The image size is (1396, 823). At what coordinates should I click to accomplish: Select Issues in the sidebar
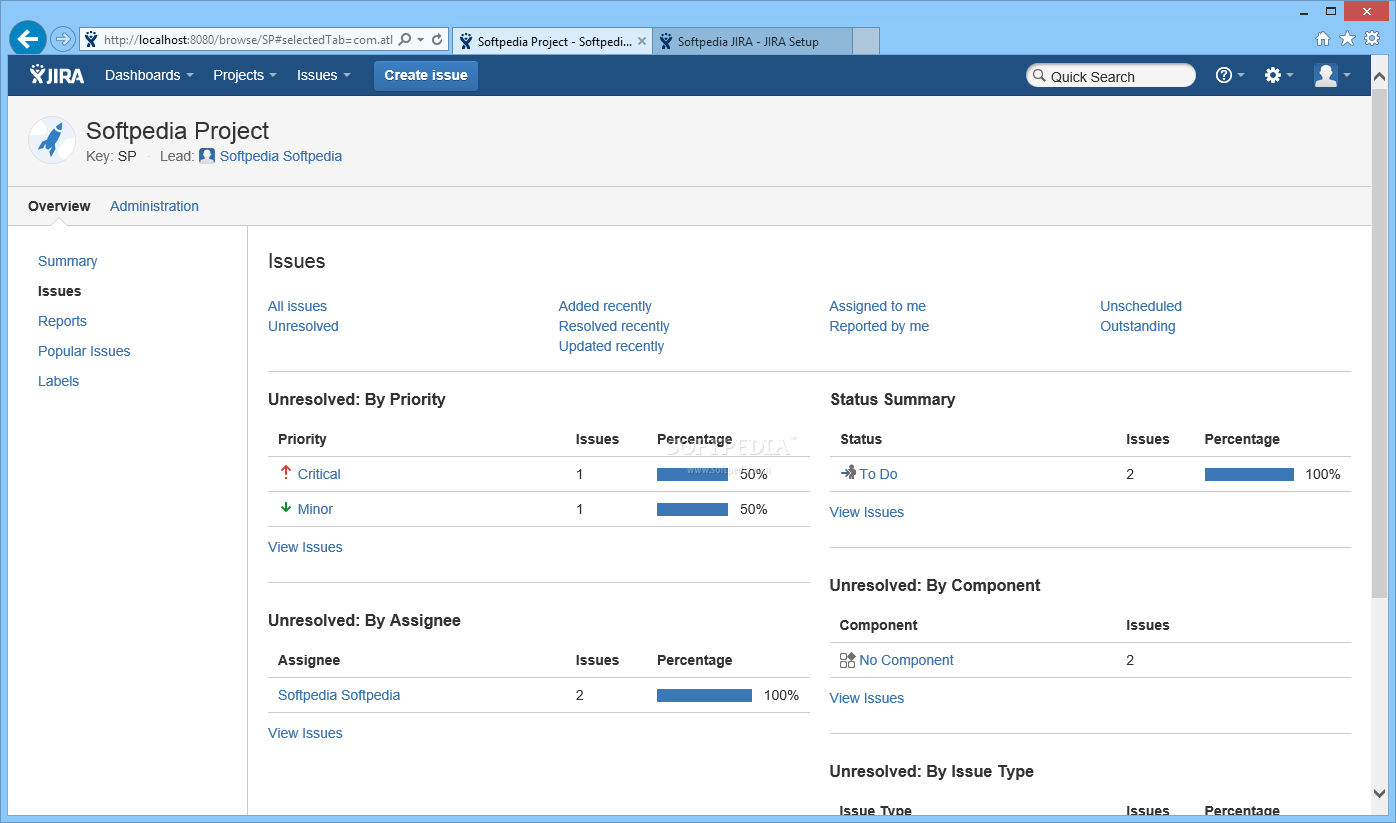point(60,291)
